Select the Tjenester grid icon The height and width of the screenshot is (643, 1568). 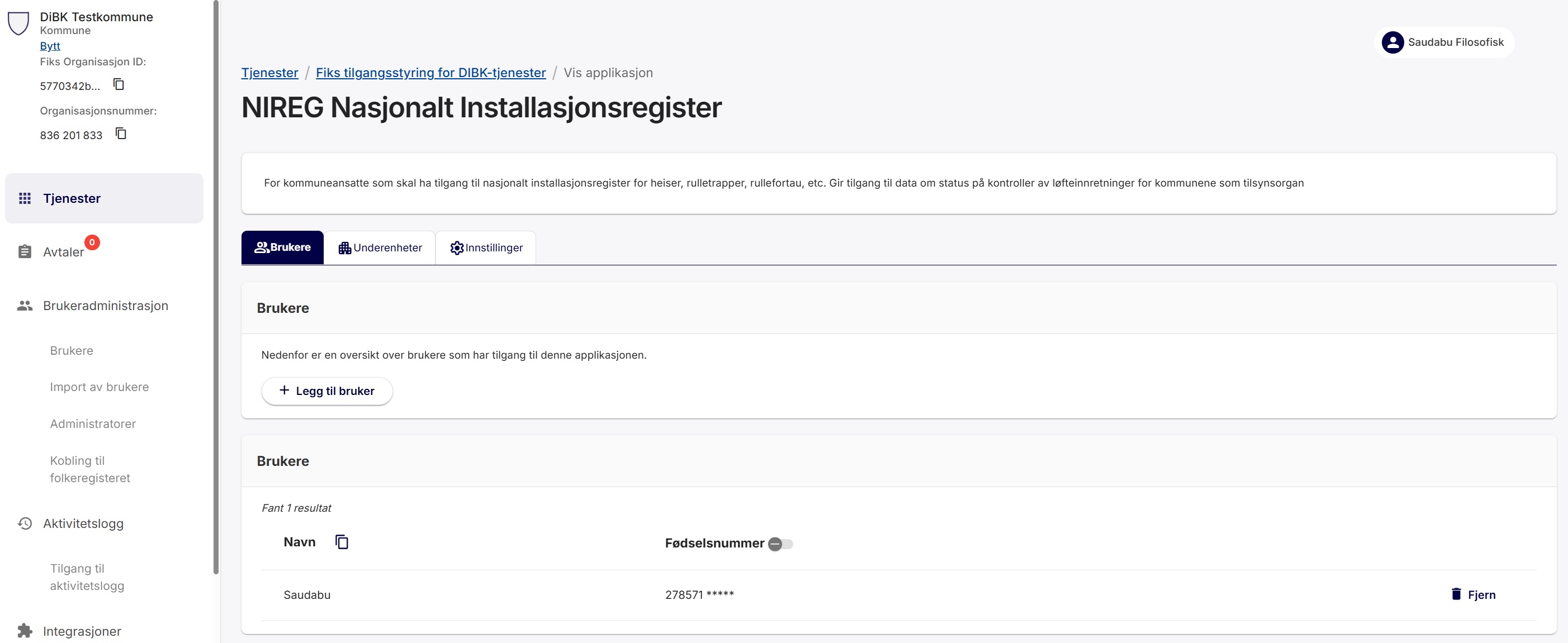click(x=25, y=198)
